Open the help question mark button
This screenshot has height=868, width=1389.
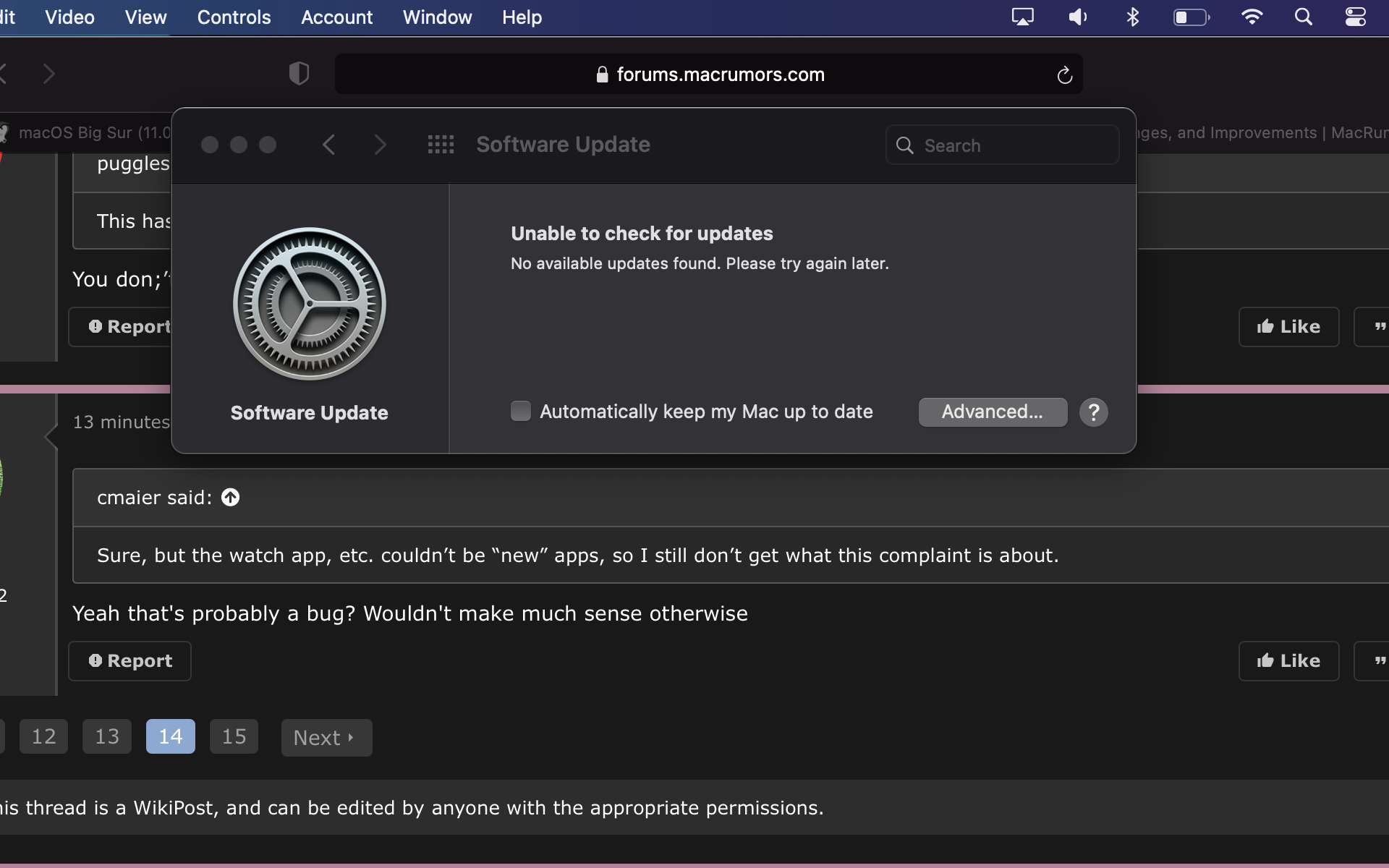point(1093,412)
